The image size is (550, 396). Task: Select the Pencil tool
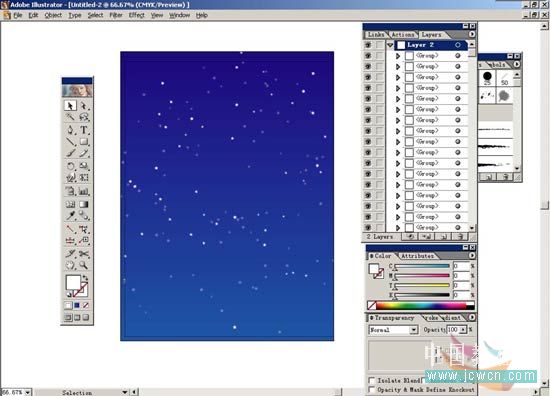[84, 153]
